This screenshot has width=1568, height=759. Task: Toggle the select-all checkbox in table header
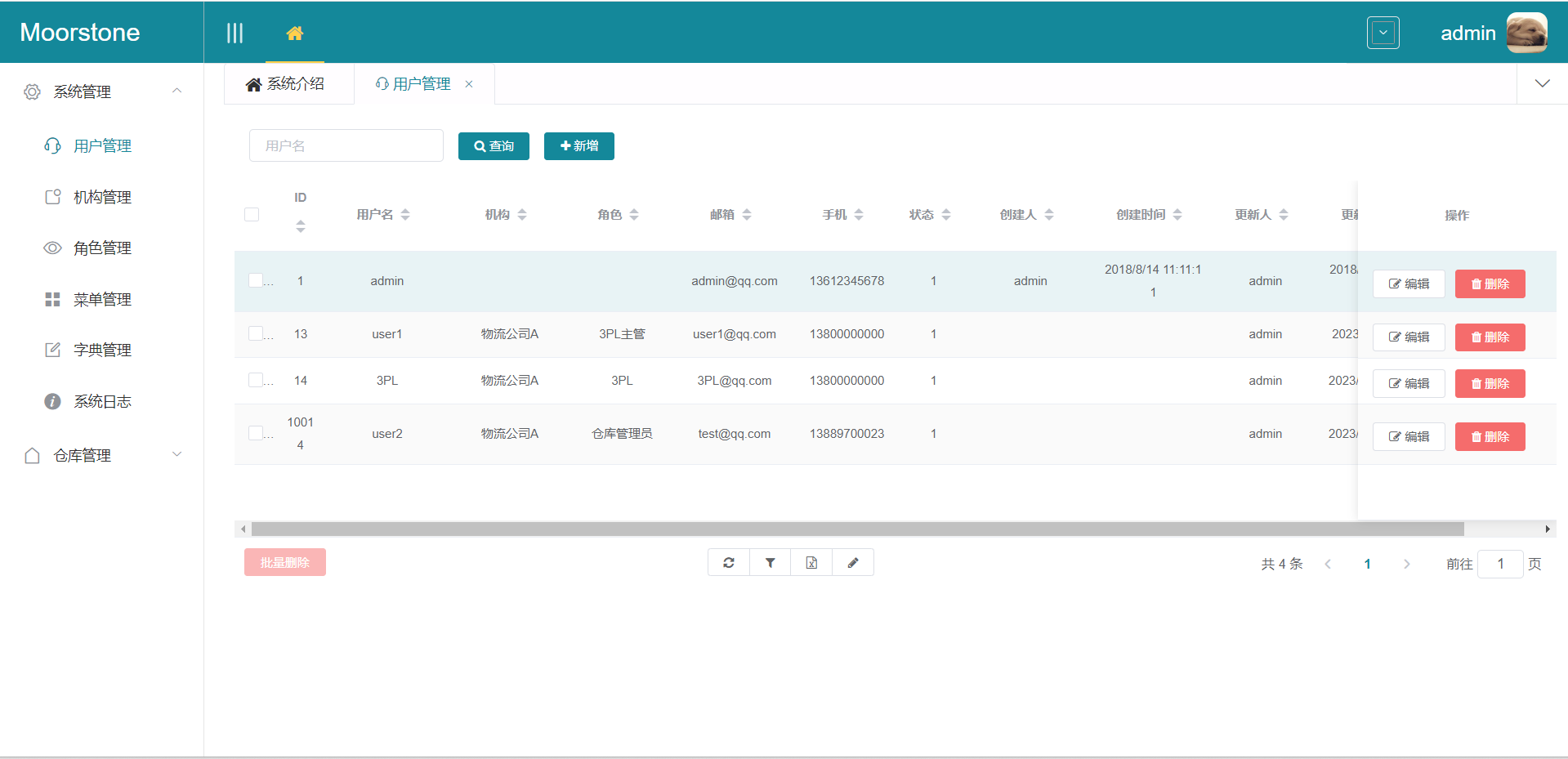252,215
